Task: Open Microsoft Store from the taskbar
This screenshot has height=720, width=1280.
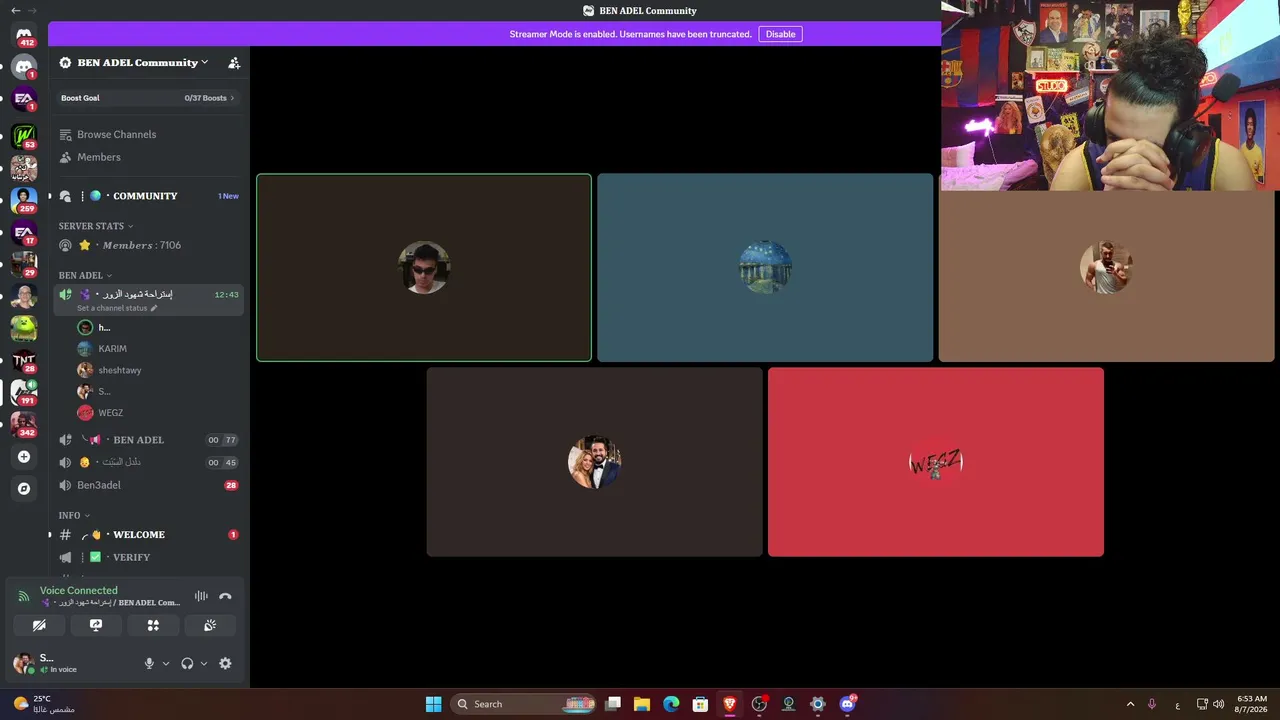Action: pos(701,704)
